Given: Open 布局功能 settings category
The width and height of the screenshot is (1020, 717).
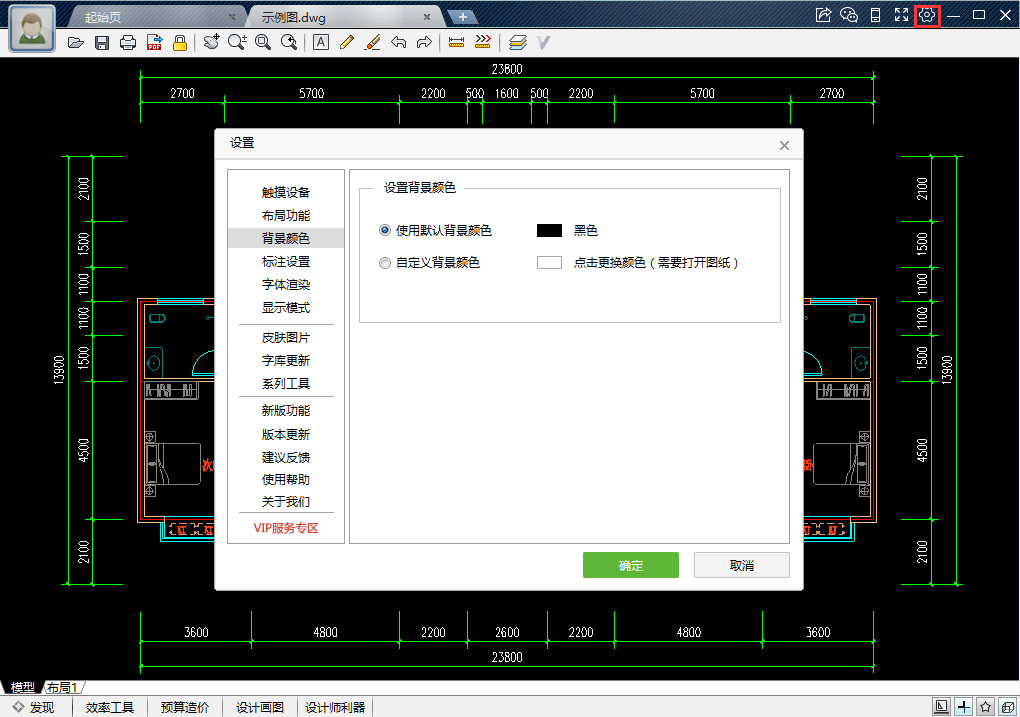Looking at the screenshot, I should click(x=286, y=215).
